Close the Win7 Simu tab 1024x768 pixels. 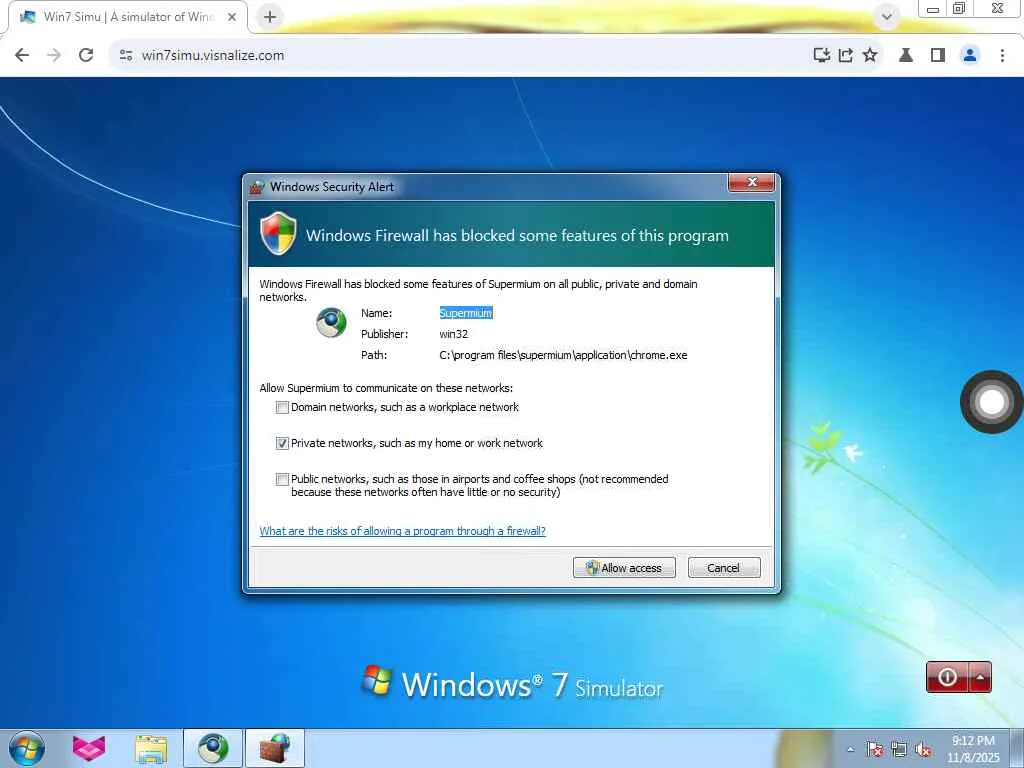(232, 17)
